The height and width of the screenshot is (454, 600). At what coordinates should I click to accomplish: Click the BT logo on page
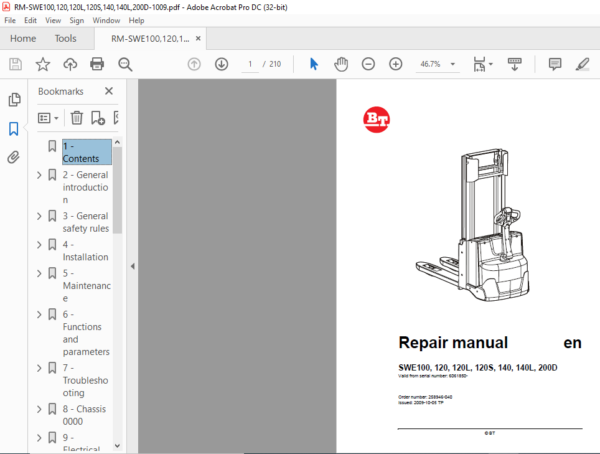[377, 119]
